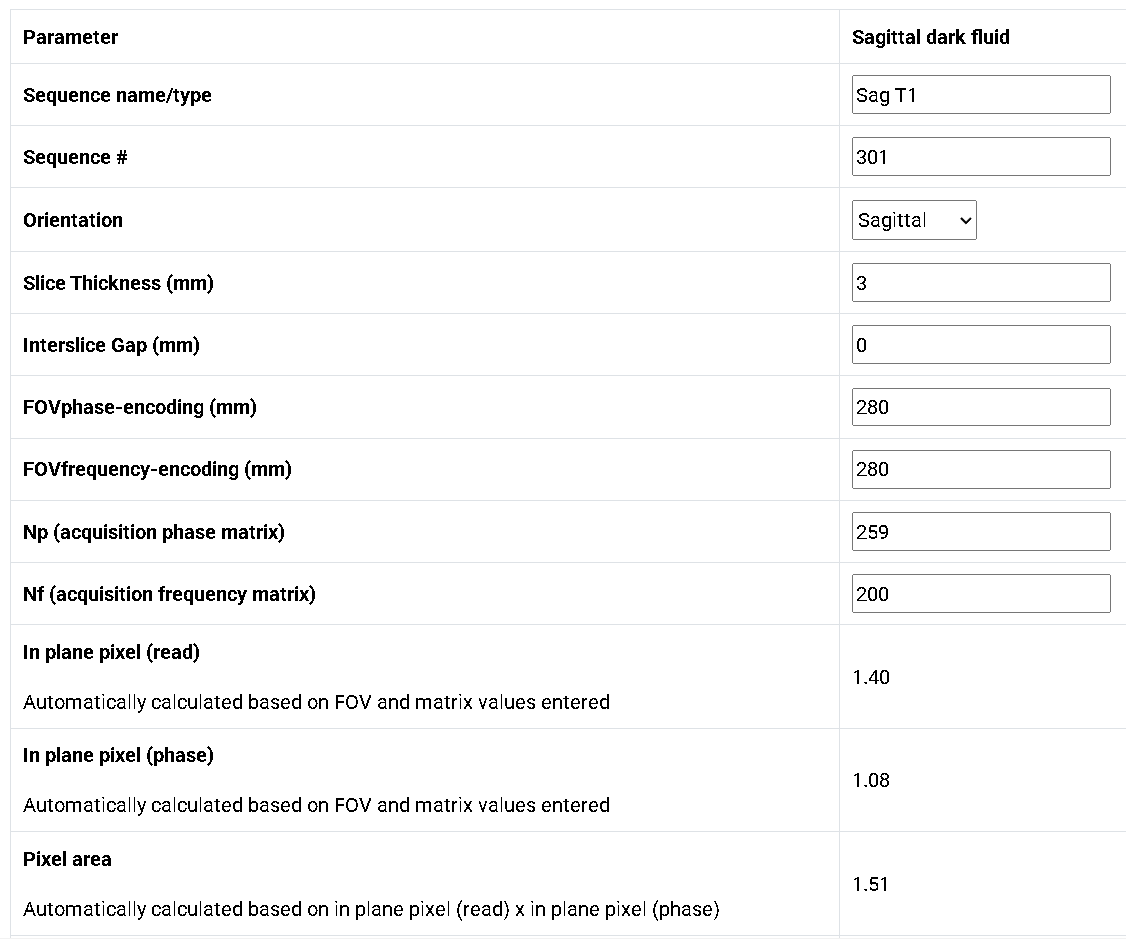Select the FOVfrequency-encoding input field

pos(981,470)
